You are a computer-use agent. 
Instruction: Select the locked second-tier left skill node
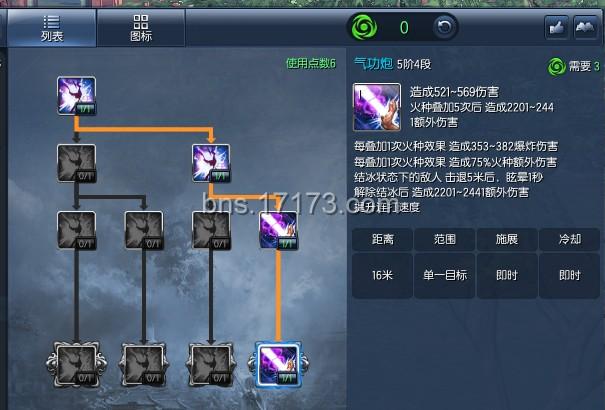tap(76, 163)
